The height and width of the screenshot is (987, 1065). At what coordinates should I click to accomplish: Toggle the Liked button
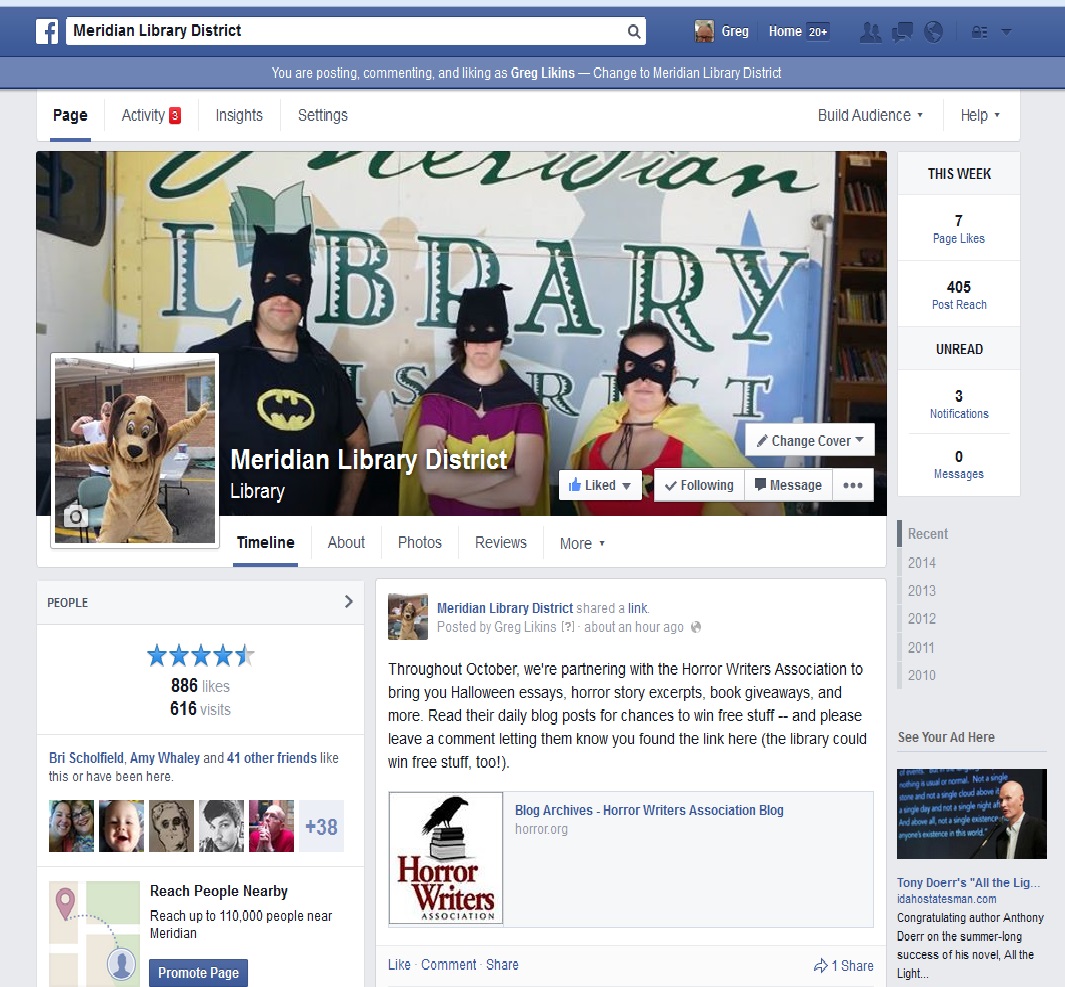pos(600,485)
